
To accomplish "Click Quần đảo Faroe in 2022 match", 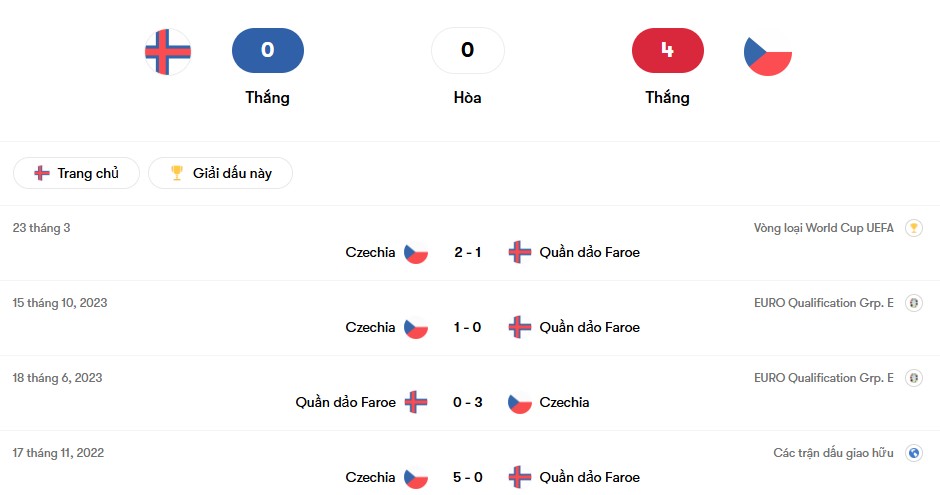I will 589,477.
